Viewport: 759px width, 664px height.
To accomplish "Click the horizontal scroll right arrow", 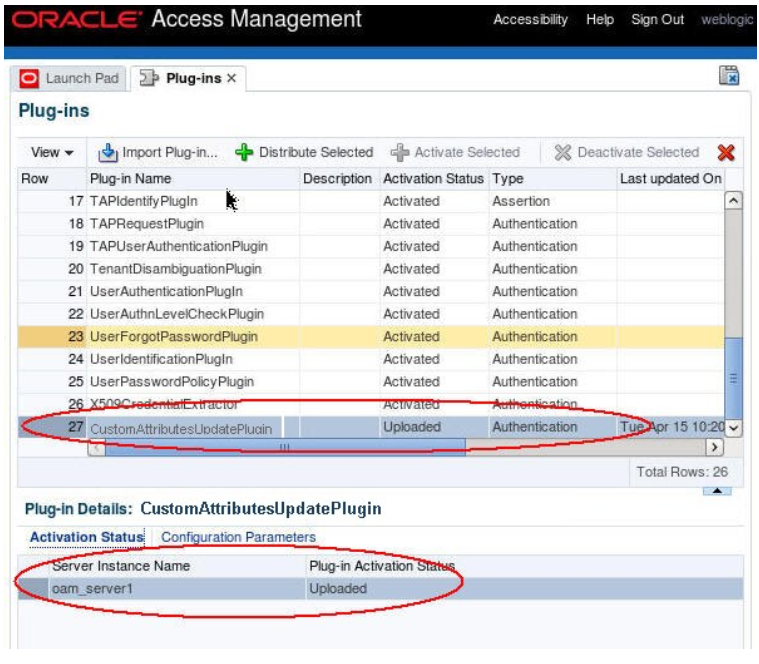I will pyautogui.click(x=715, y=447).
